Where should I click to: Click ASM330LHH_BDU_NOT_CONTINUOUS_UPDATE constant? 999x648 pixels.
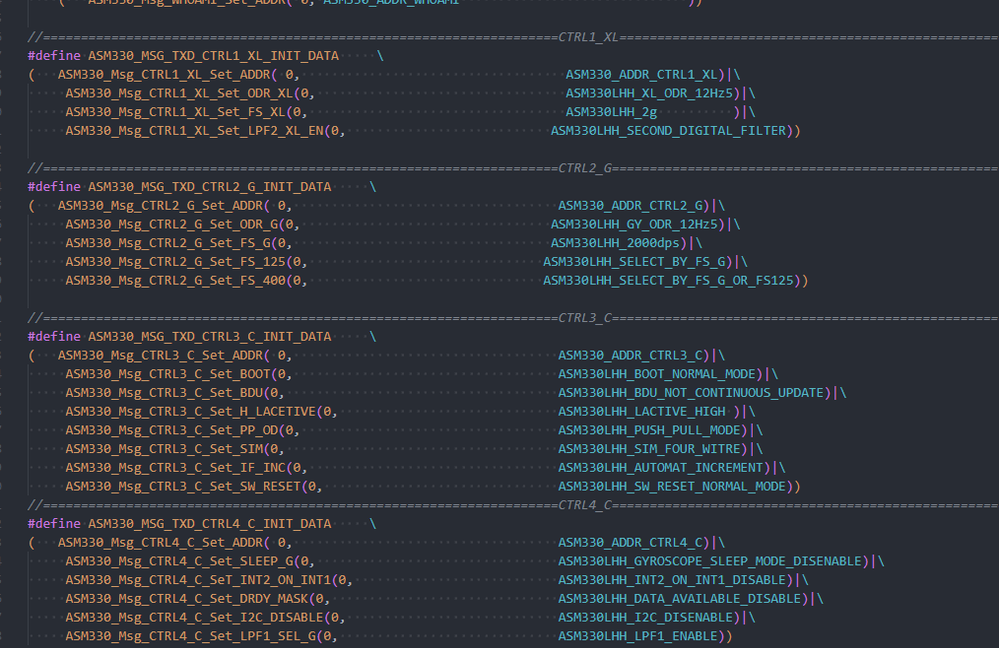click(x=695, y=393)
